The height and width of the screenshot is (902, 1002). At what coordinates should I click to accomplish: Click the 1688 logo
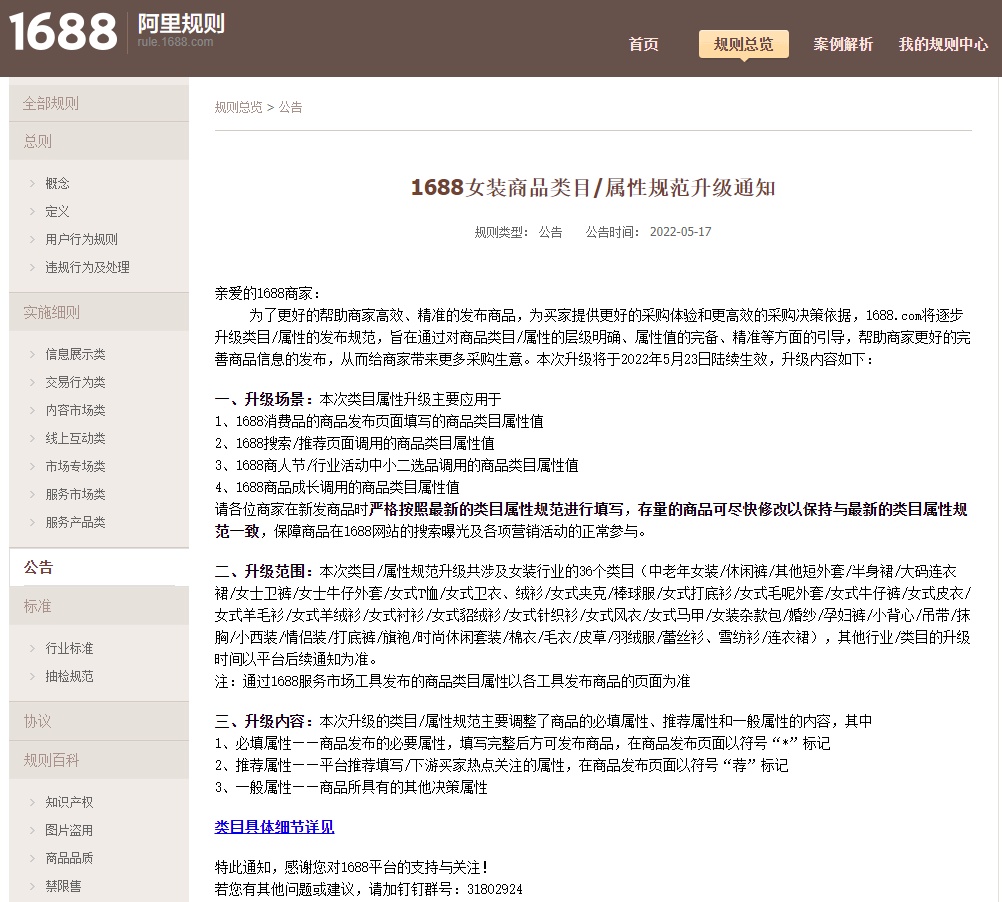pos(63,32)
